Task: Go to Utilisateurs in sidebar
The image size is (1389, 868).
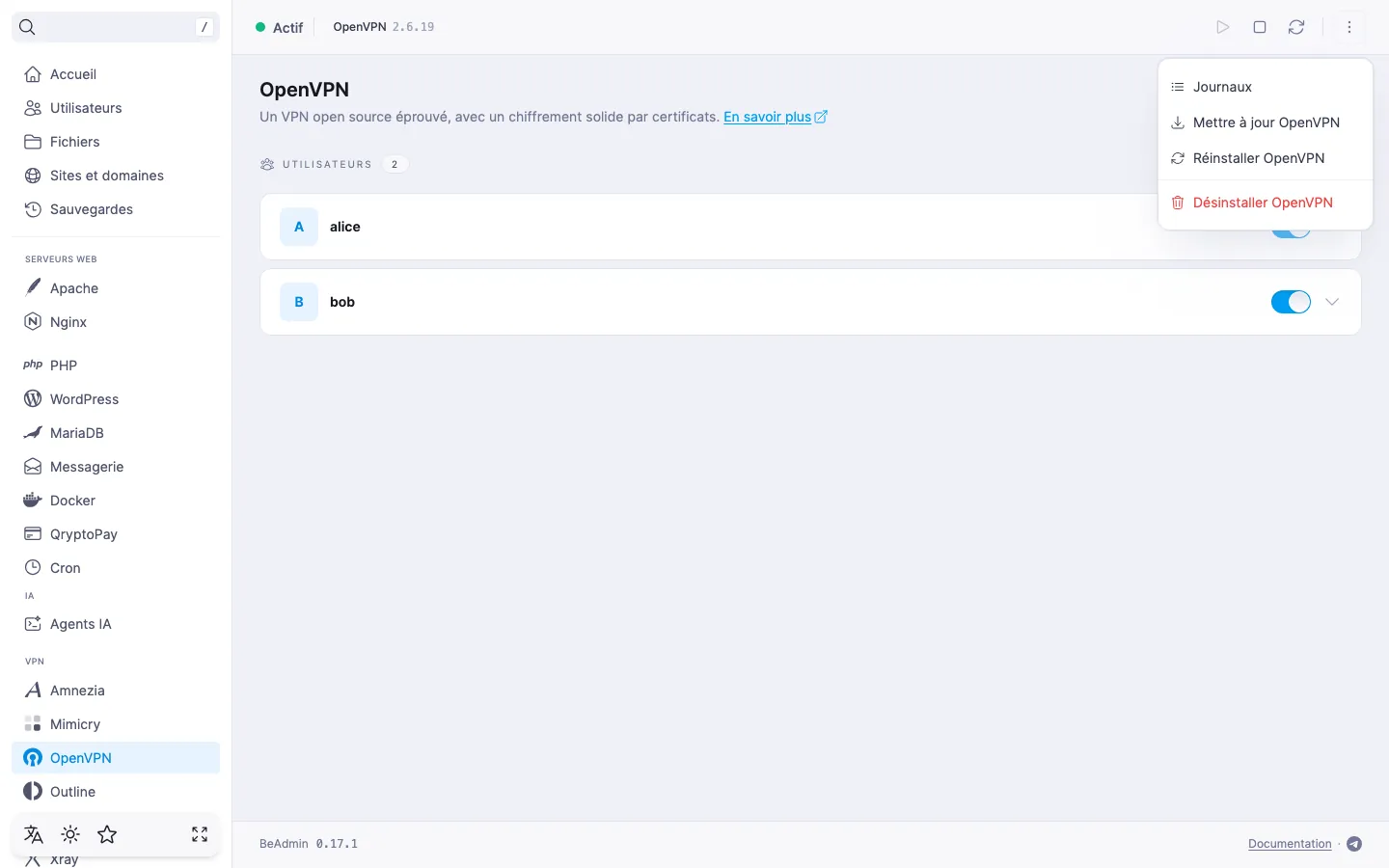Action: coord(116,108)
